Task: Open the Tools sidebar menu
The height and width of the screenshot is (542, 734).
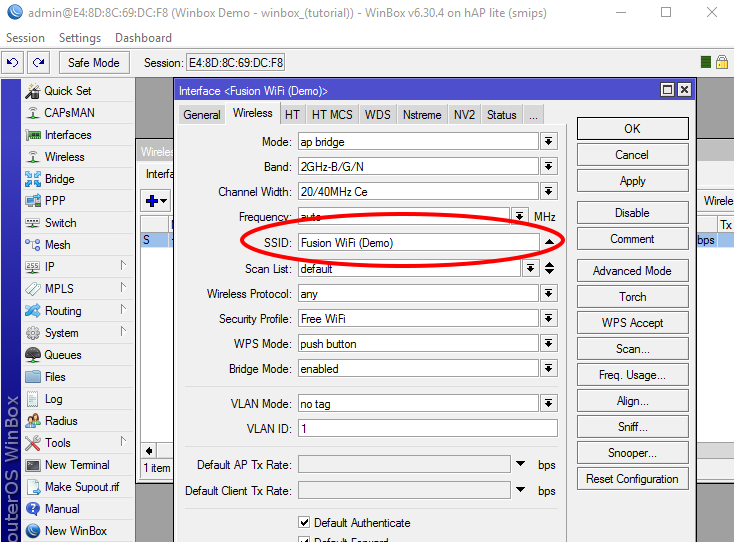Action: click(x=78, y=443)
